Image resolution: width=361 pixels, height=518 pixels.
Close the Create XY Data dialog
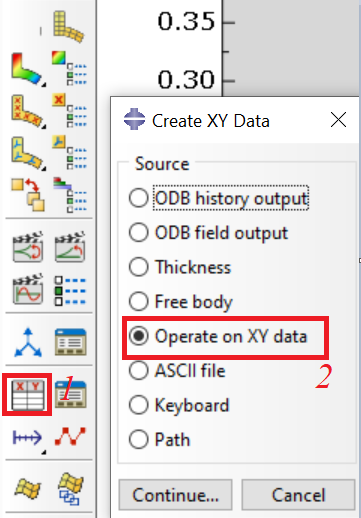tap(338, 120)
